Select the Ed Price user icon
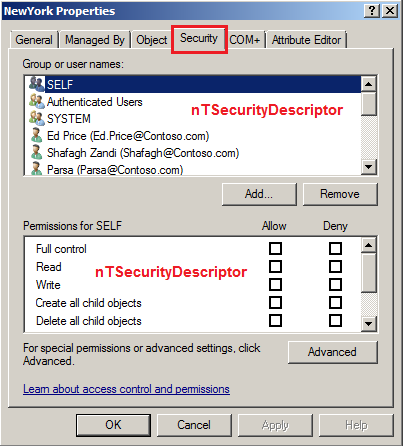Viewport: 403px width, 446px height. (x=36, y=136)
